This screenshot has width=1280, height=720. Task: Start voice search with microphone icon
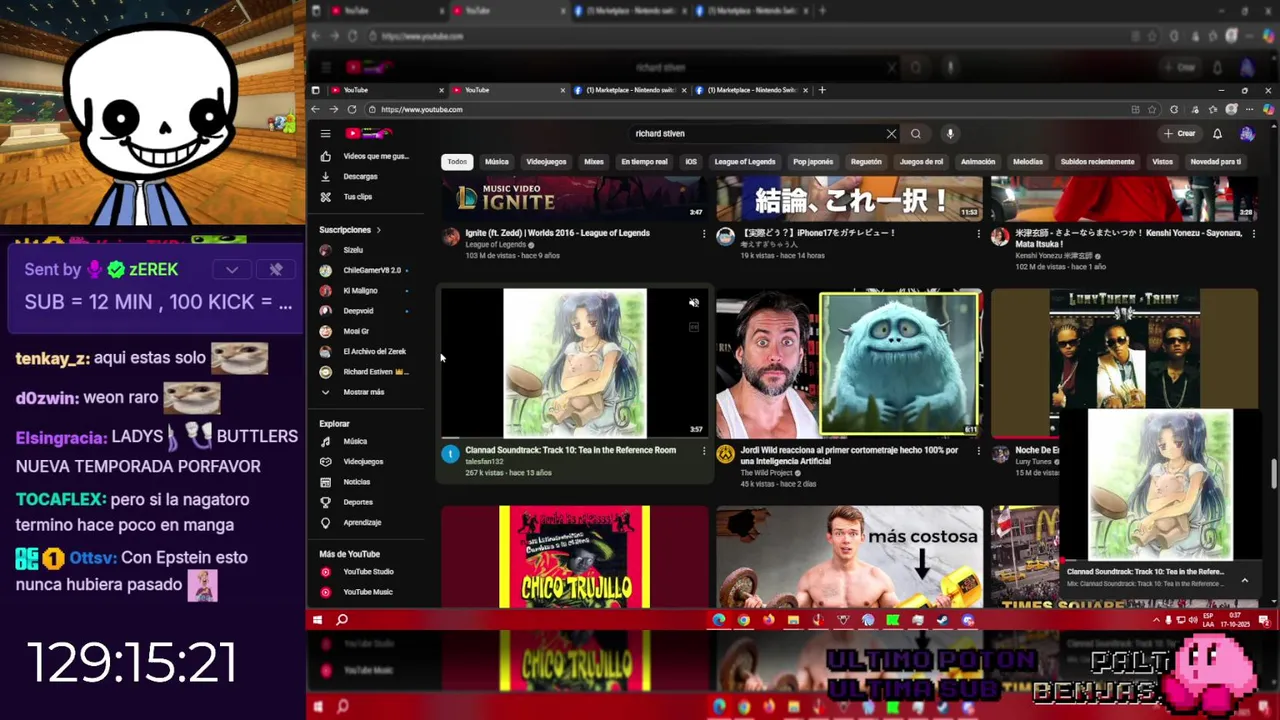click(x=950, y=133)
